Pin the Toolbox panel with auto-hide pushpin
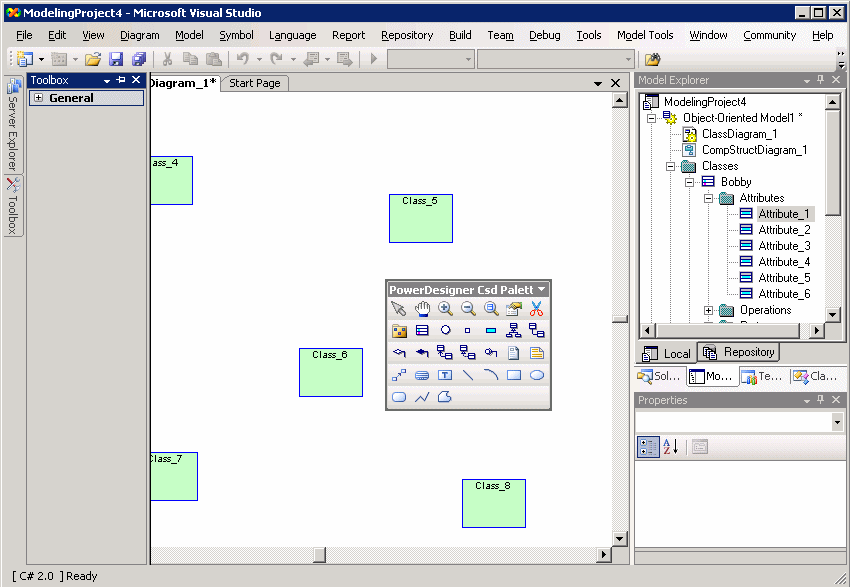 point(121,80)
